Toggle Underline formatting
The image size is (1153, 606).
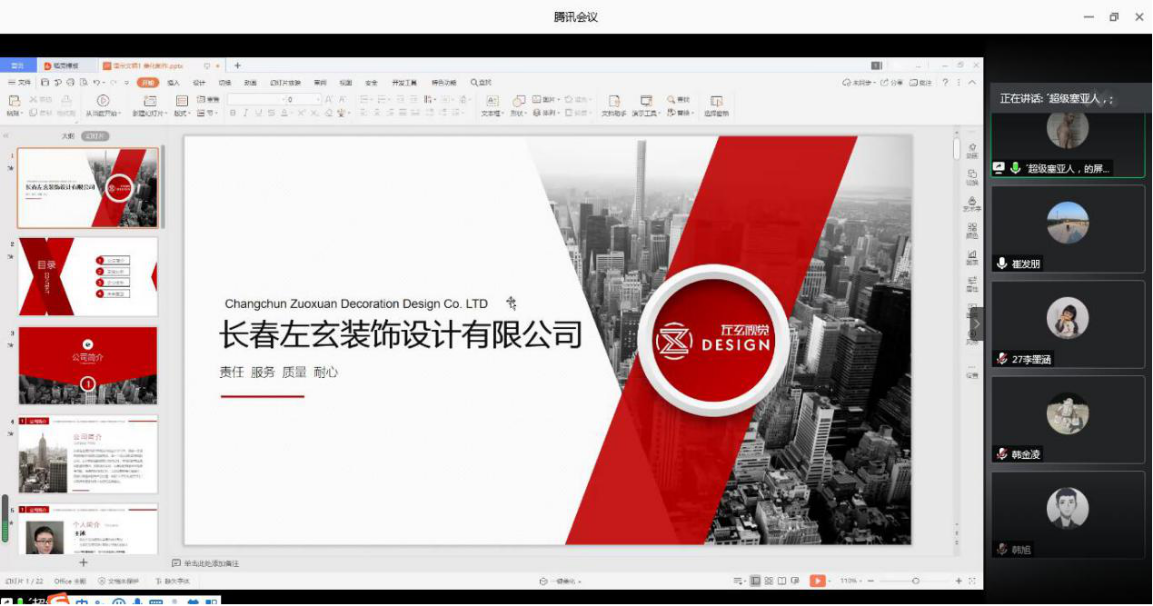pos(258,113)
